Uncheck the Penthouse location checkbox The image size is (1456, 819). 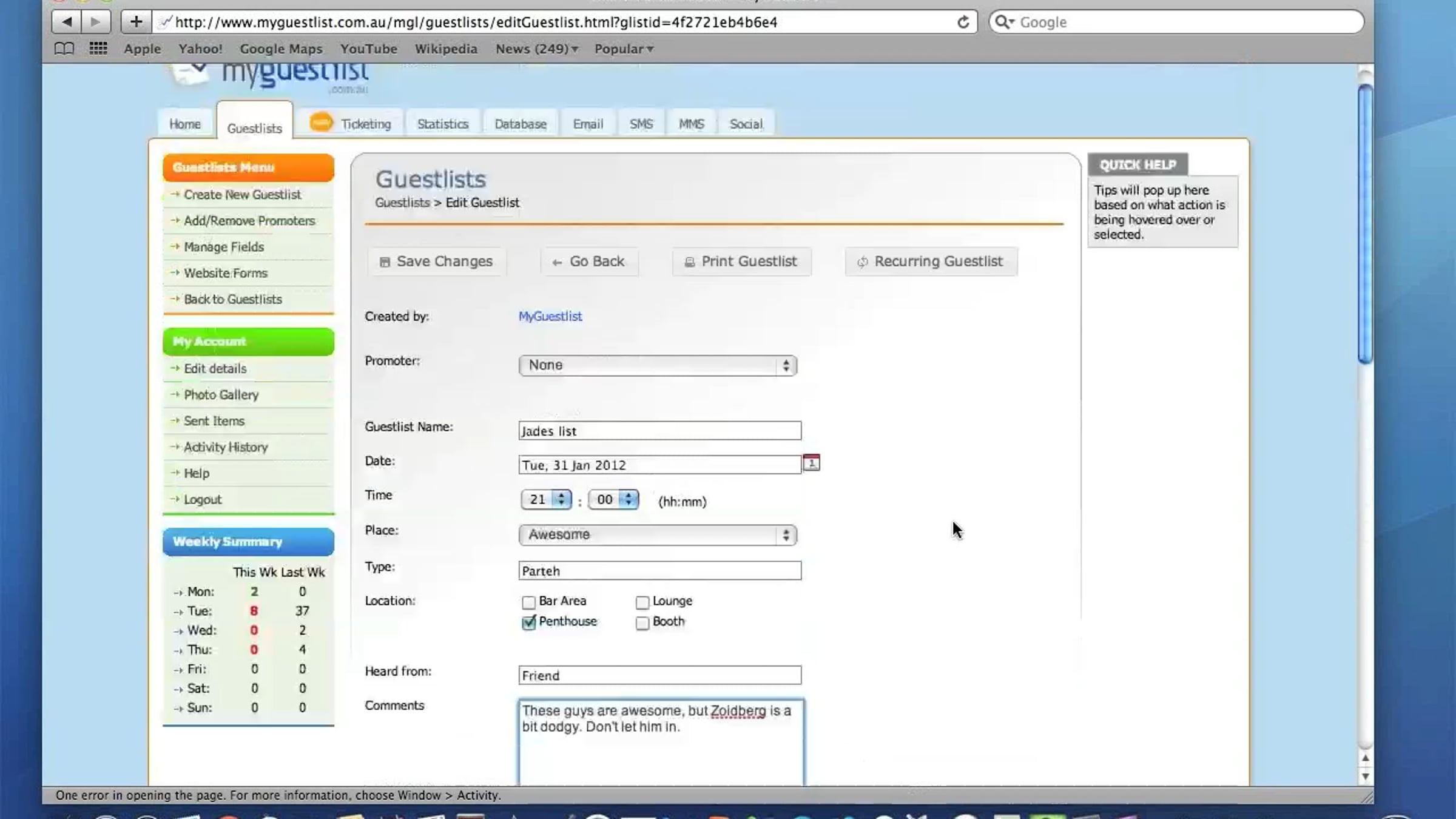[x=528, y=623]
